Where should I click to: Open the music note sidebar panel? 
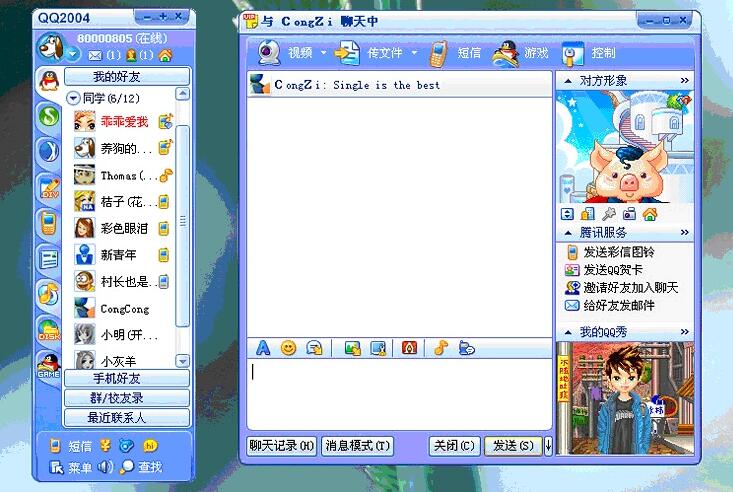click(49, 294)
